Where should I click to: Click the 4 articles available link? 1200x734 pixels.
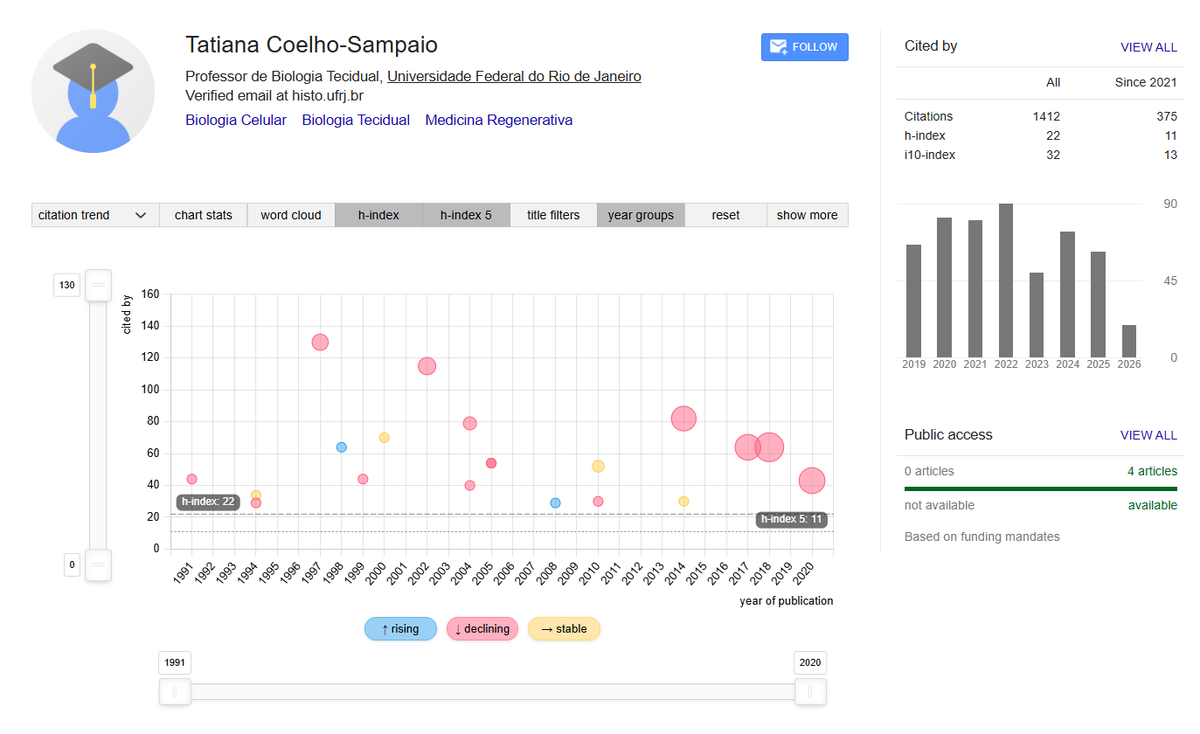tap(1152, 471)
